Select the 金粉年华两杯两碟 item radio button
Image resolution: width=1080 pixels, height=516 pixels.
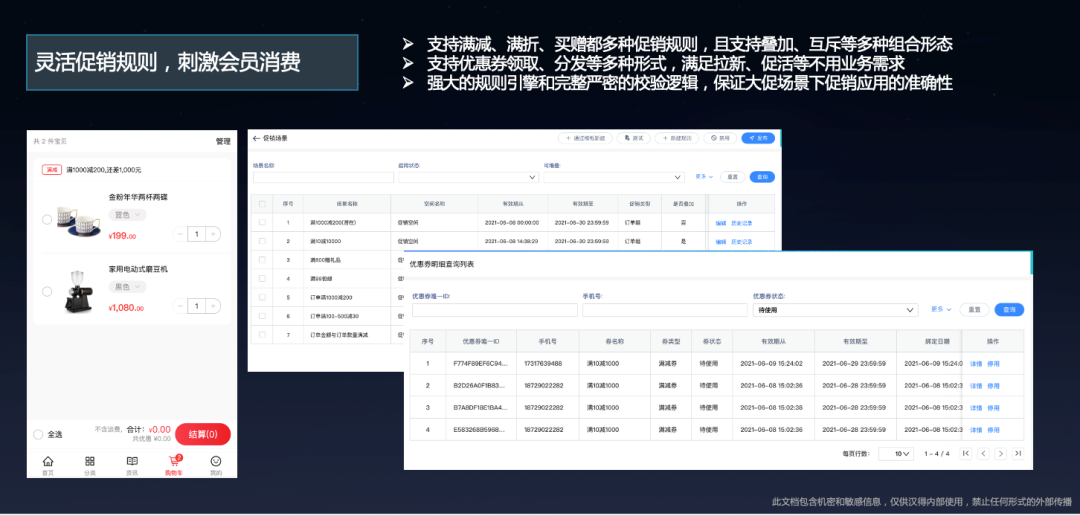coord(47,219)
